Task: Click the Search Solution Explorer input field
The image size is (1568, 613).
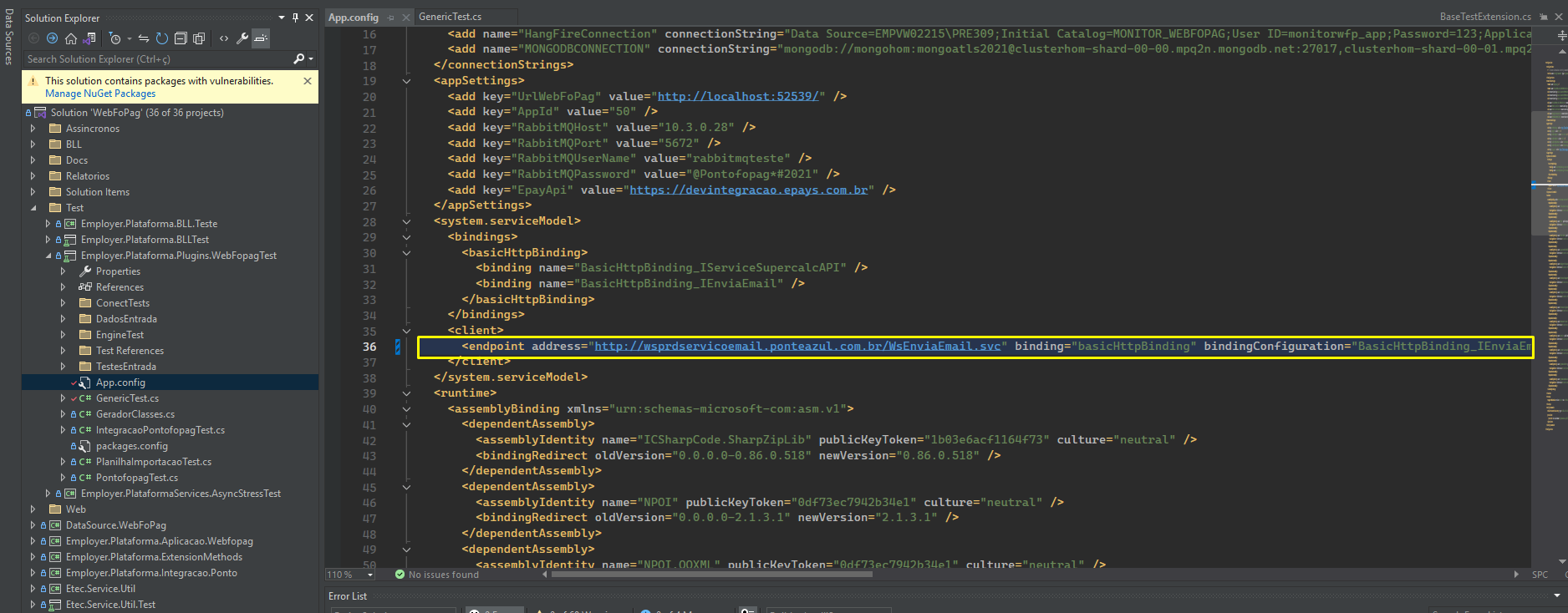Action: pyautogui.click(x=157, y=59)
